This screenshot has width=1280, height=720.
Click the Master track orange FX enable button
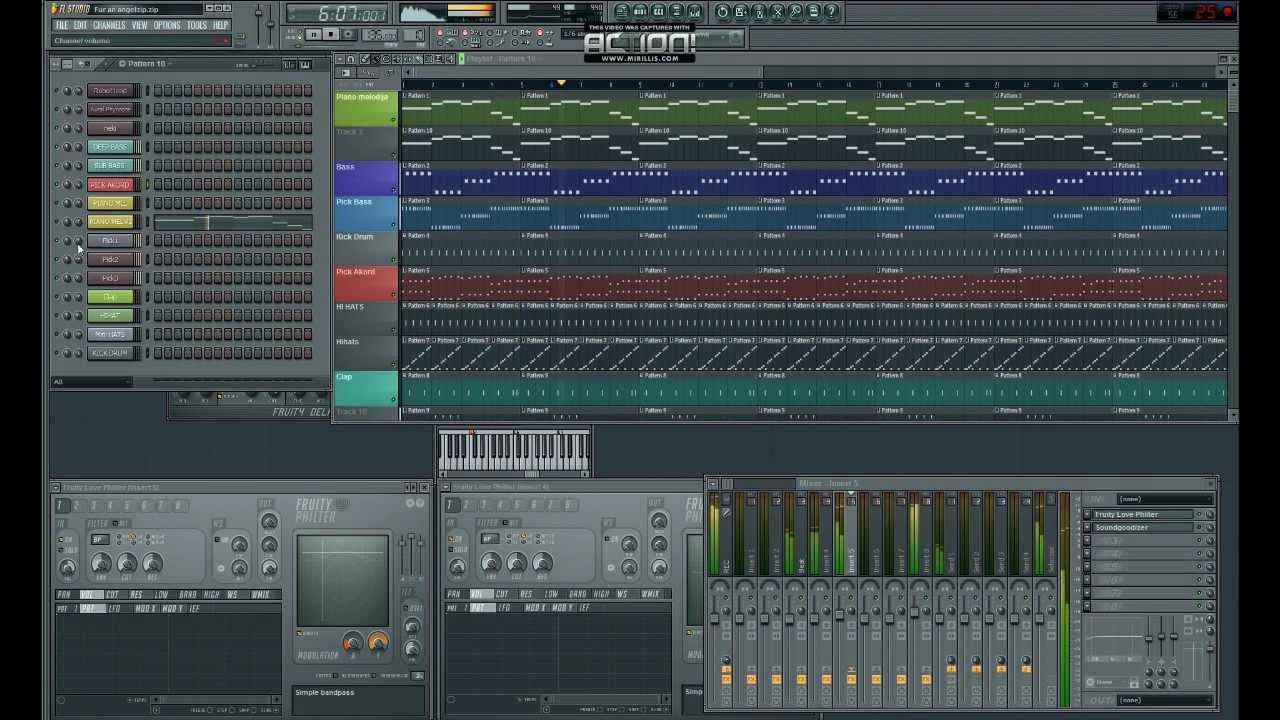click(x=726, y=679)
